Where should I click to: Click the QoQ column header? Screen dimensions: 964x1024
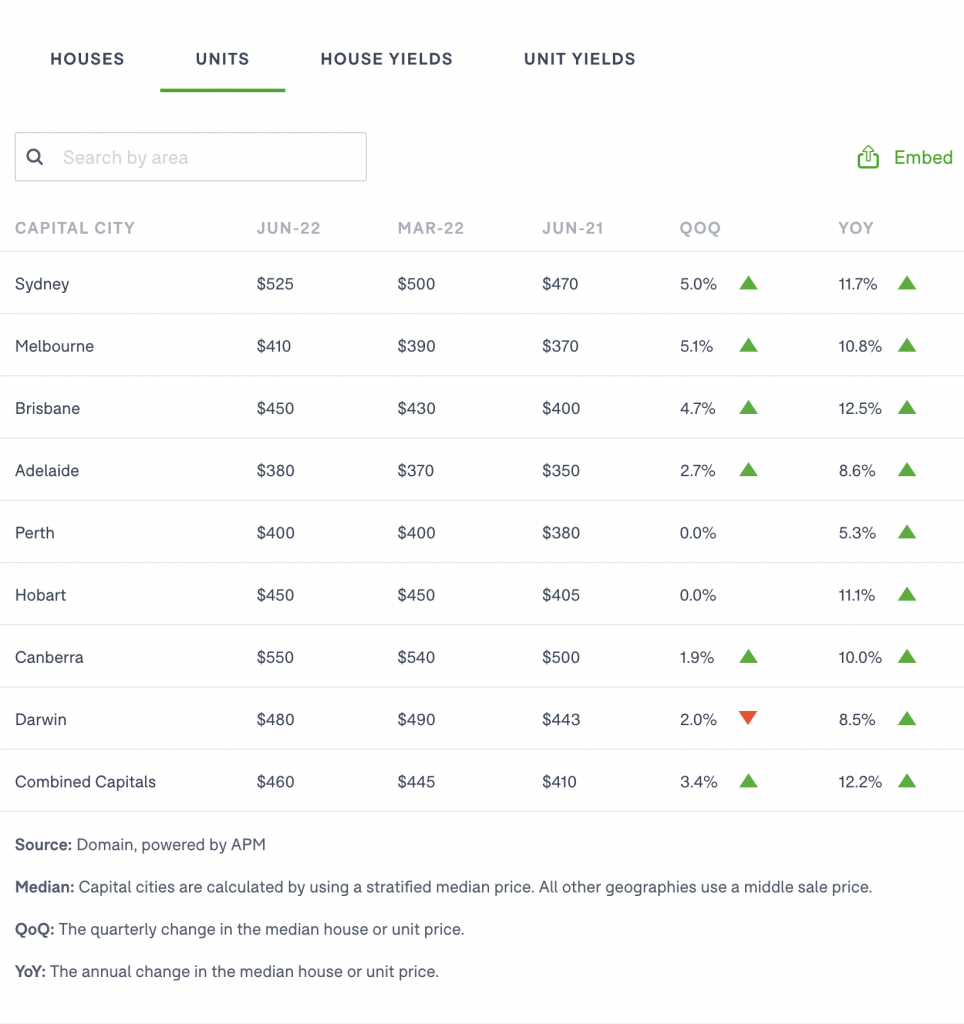[x=700, y=228]
